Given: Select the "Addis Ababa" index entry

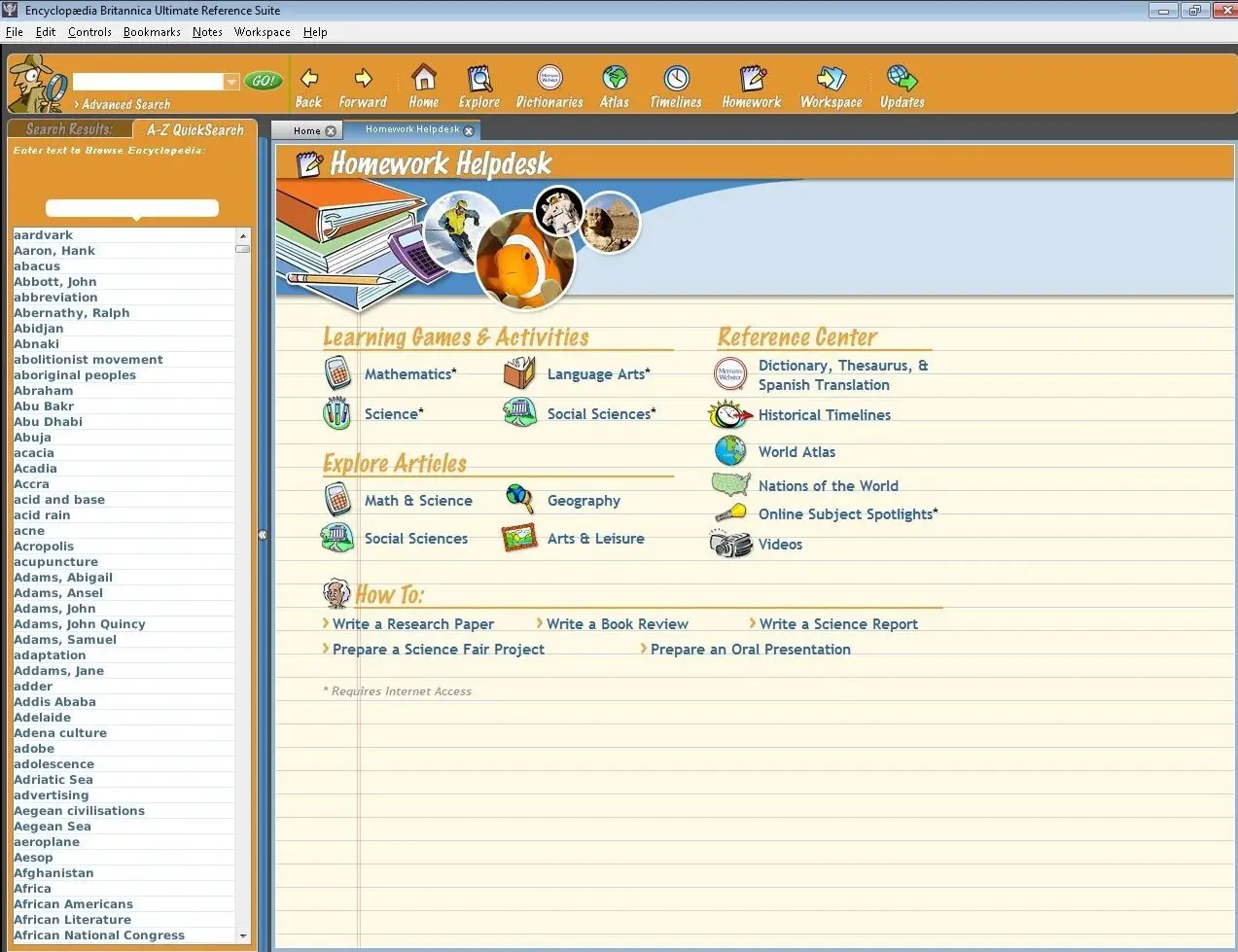Looking at the screenshot, I should tap(124, 702).
